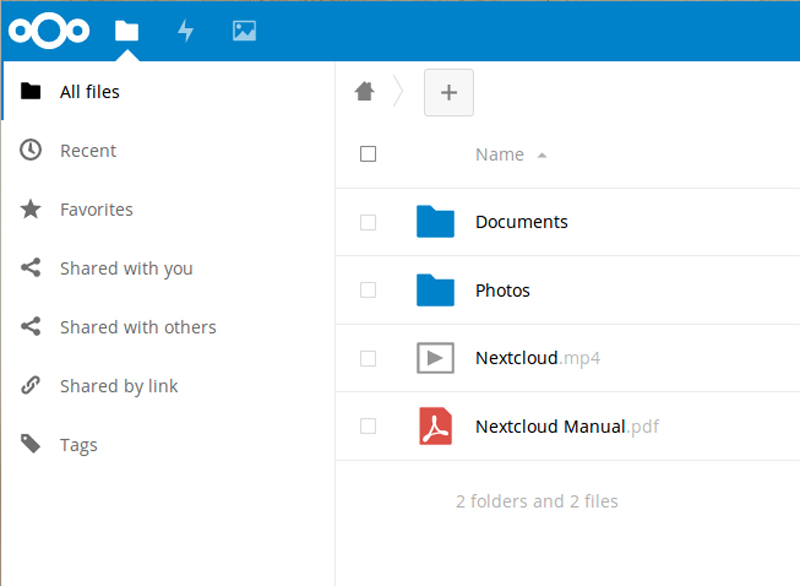Open the Activity lightning bolt icon

tap(186, 31)
